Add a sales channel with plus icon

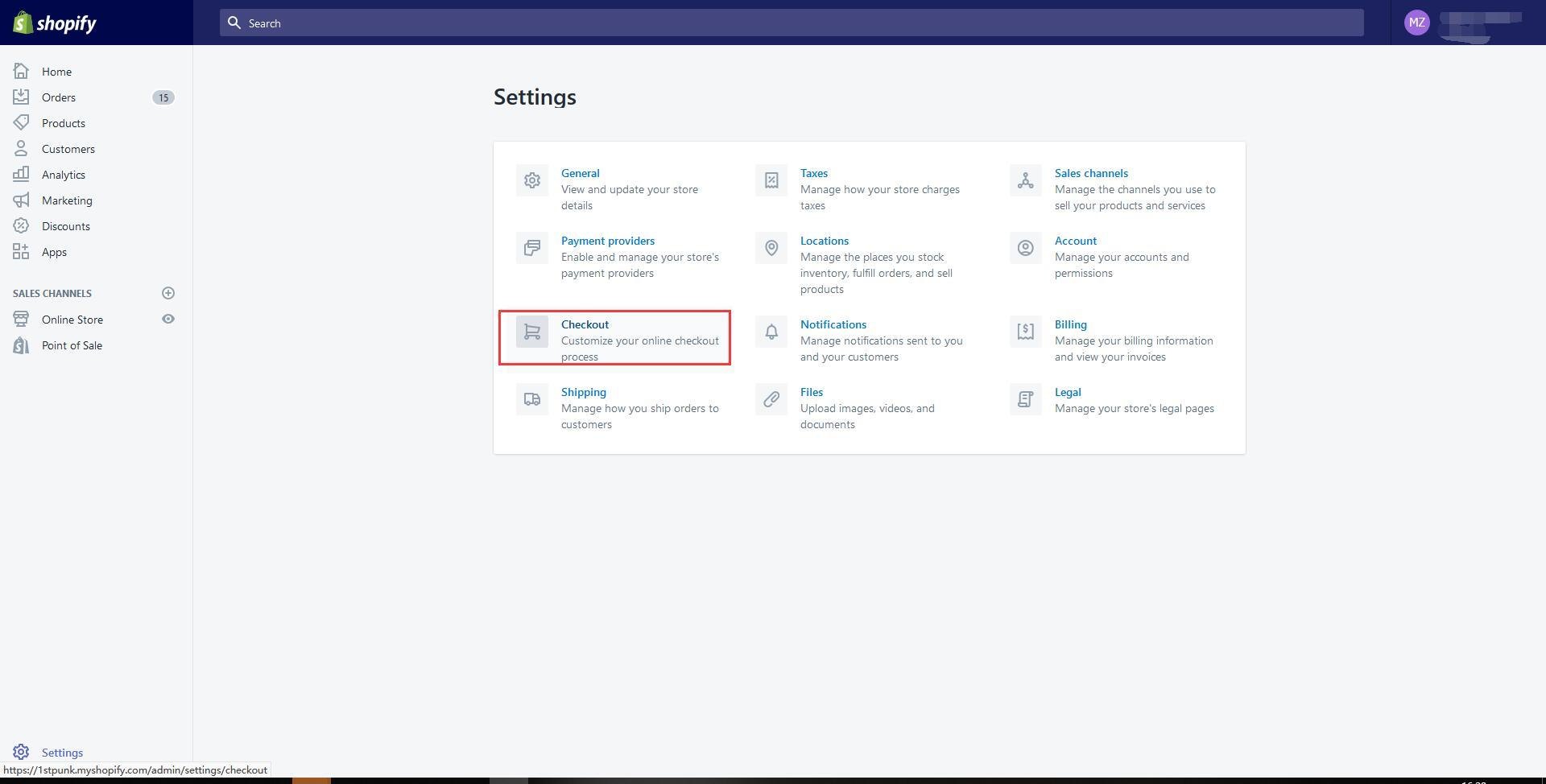tap(168, 293)
